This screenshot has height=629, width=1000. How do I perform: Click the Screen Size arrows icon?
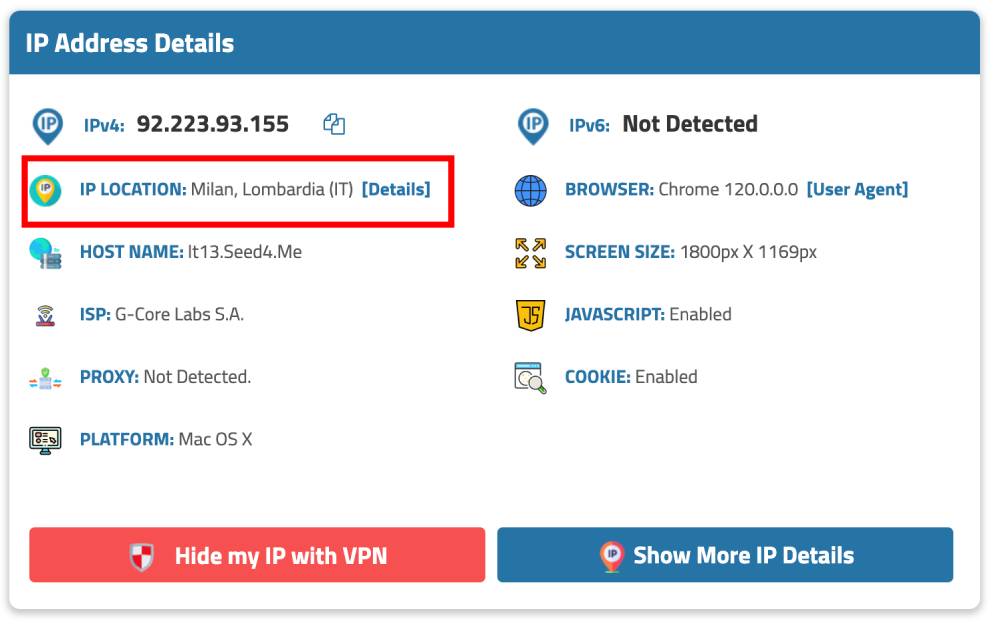tap(531, 253)
